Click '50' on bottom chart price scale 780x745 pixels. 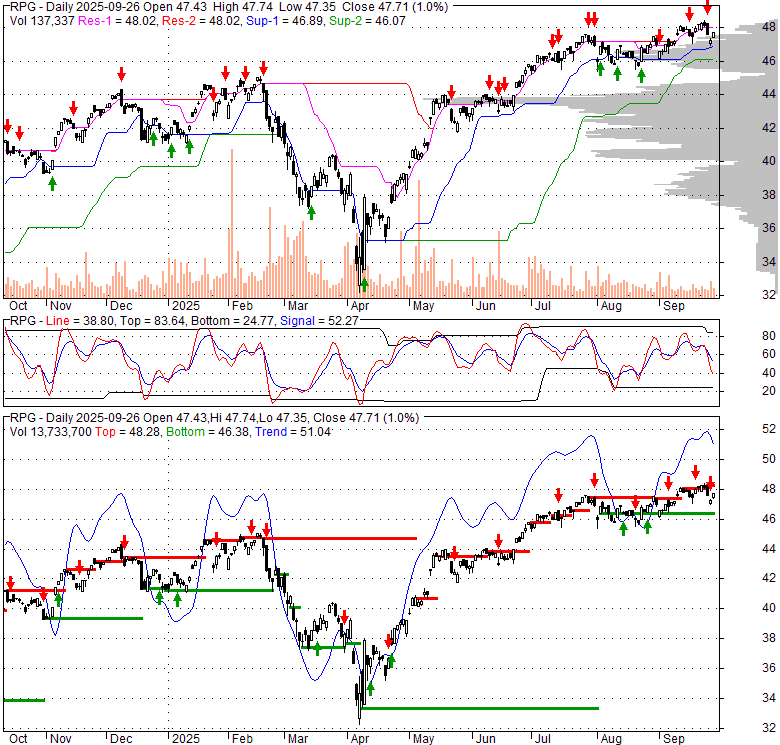coord(769,459)
